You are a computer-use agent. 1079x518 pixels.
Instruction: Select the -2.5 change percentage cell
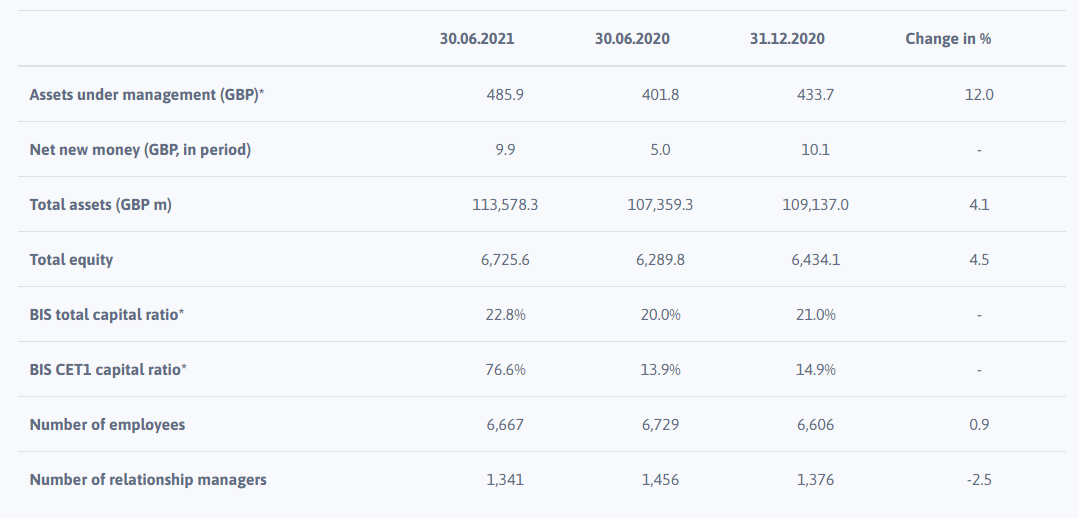[x=979, y=480]
